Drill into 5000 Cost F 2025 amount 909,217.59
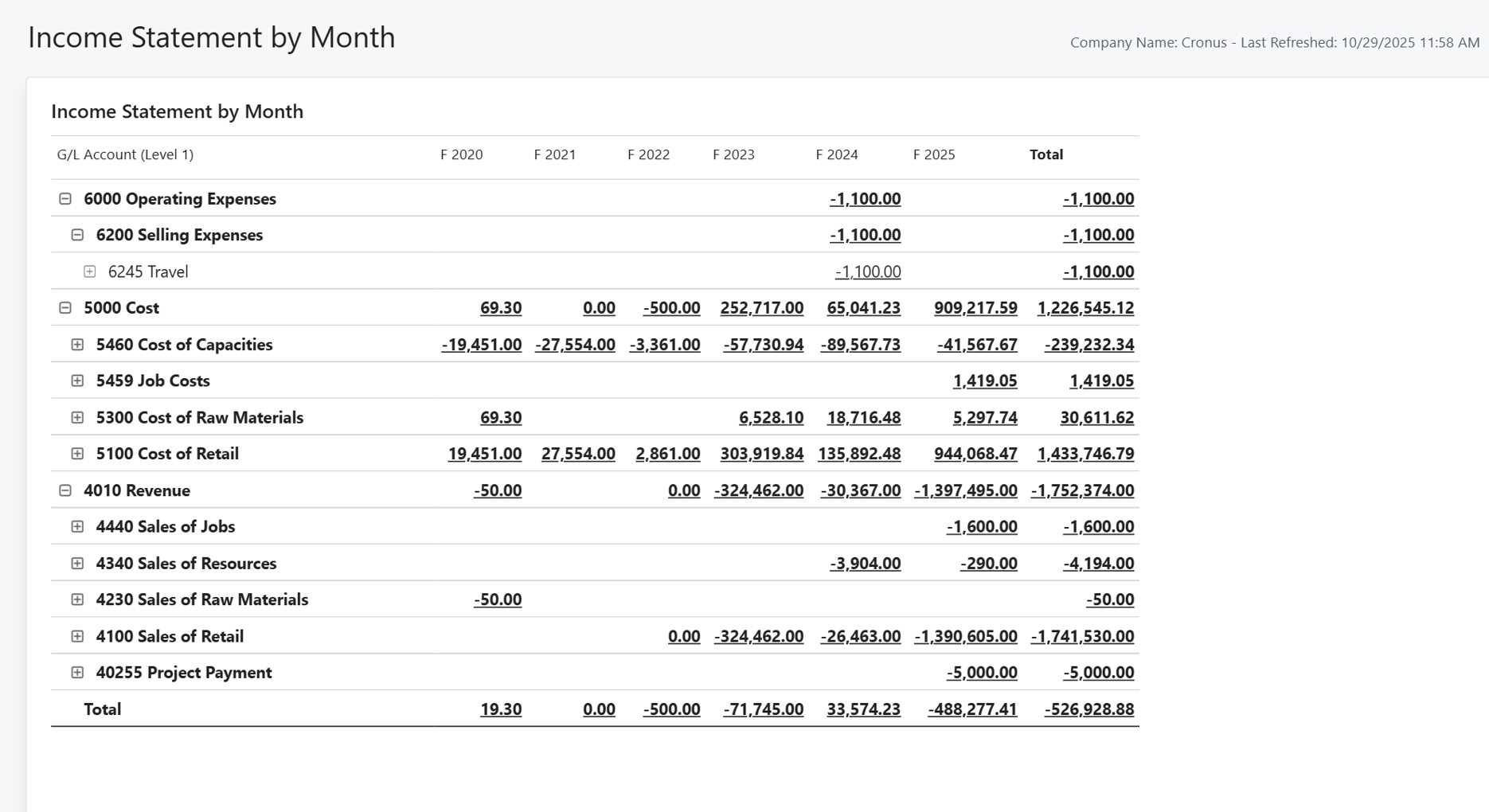This screenshot has width=1489, height=812. pyautogui.click(x=975, y=308)
